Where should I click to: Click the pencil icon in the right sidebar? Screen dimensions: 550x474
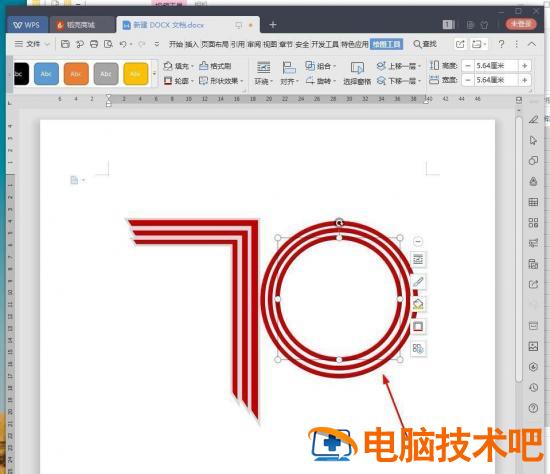534,120
